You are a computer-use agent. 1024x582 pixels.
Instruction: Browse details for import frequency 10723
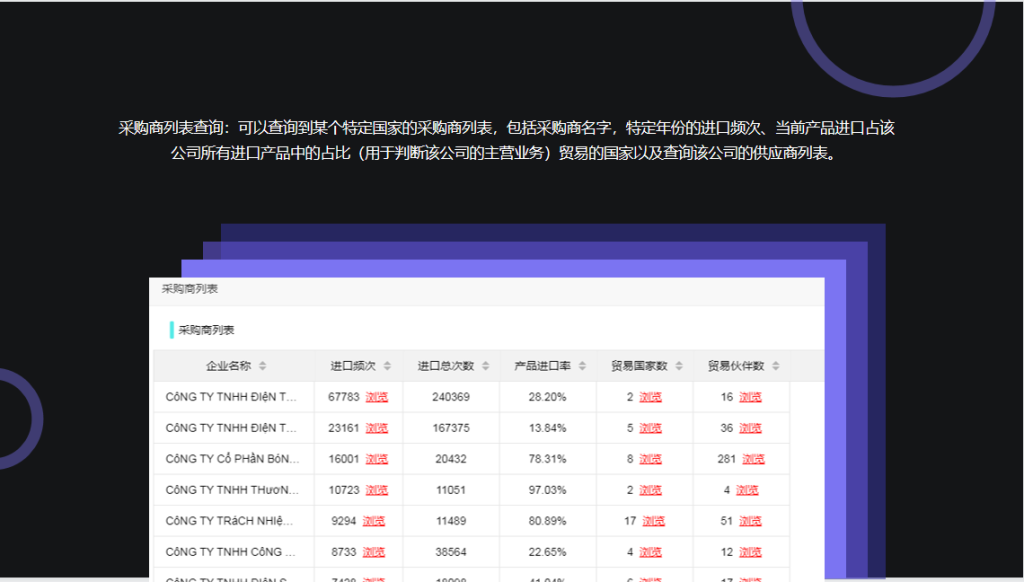click(x=377, y=490)
